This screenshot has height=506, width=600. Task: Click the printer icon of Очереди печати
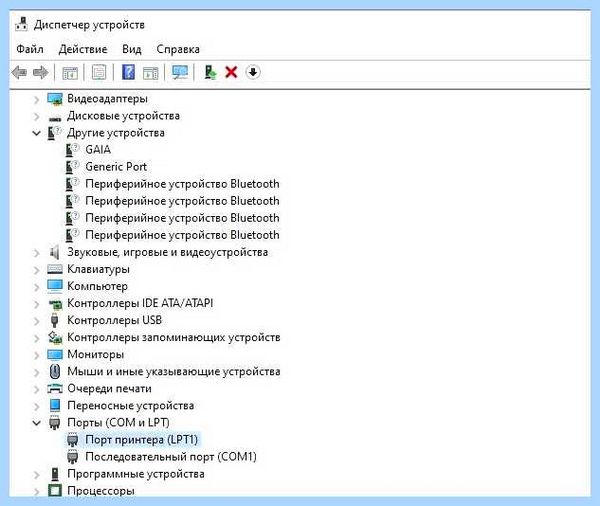pyautogui.click(x=55, y=388)
